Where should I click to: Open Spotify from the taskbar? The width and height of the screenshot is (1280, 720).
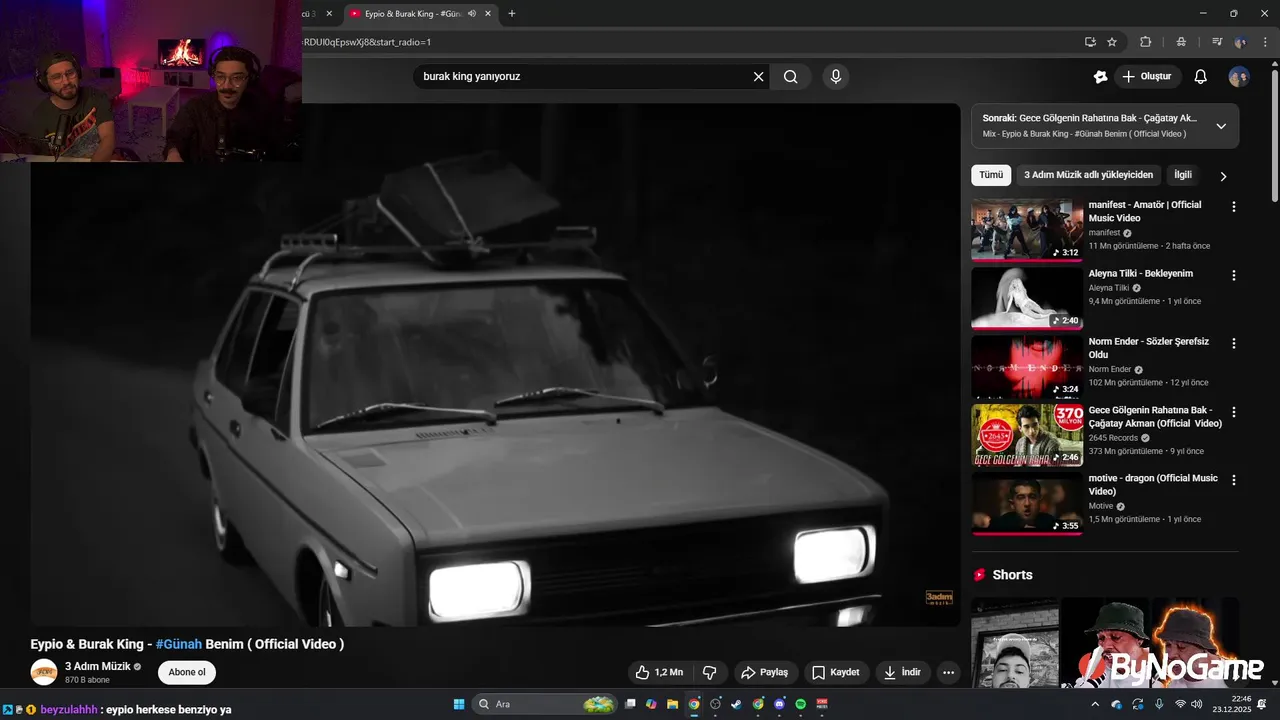pyautogui.click(x=801, y=704)
